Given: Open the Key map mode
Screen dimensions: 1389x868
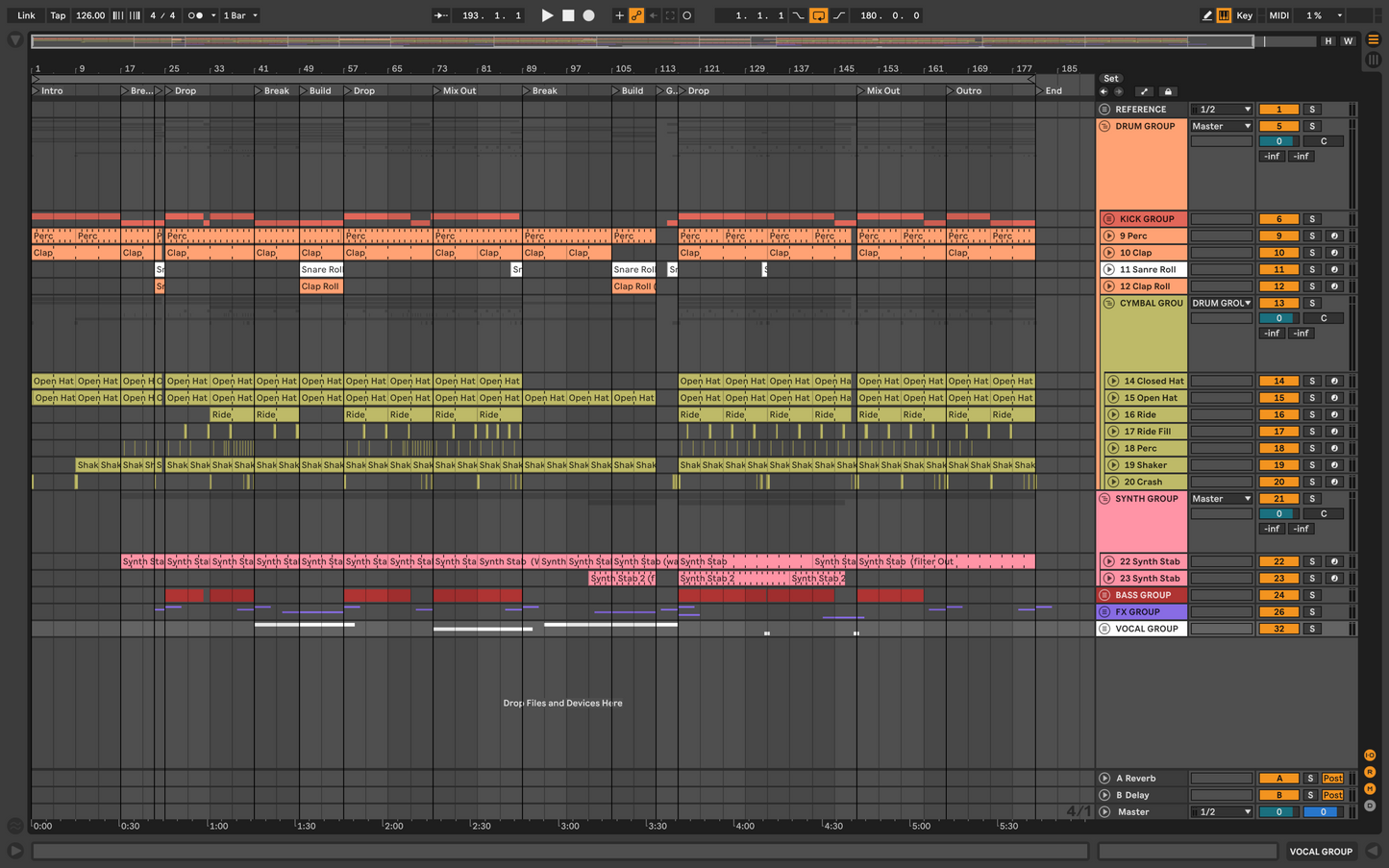Looking at the screenshot, I should (x=1245, y=15).
